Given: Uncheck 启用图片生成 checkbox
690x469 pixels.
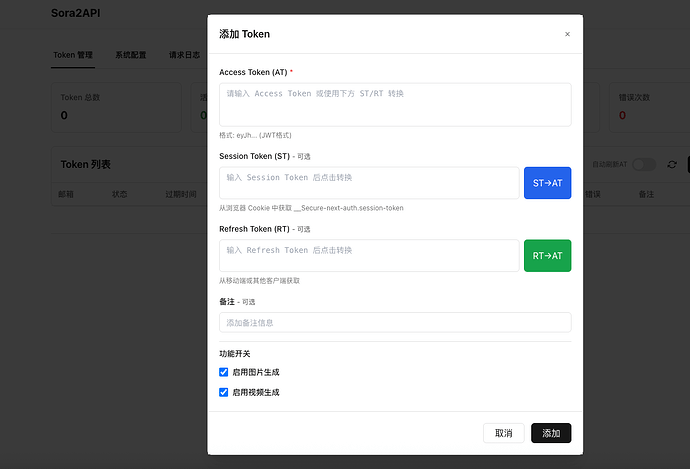Looking at the screenshot, I should 224,372.
